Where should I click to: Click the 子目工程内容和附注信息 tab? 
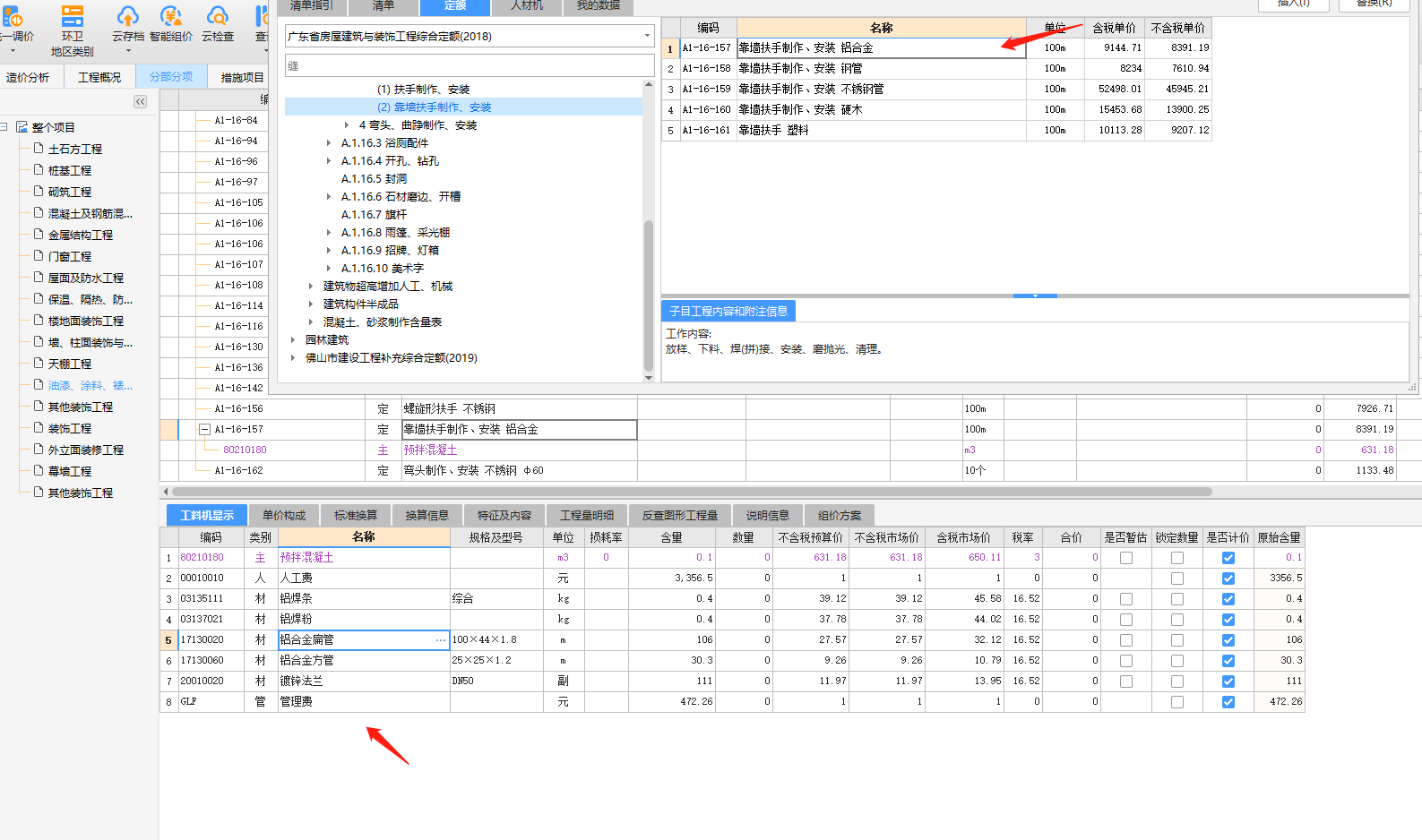[x=728, y=311]
